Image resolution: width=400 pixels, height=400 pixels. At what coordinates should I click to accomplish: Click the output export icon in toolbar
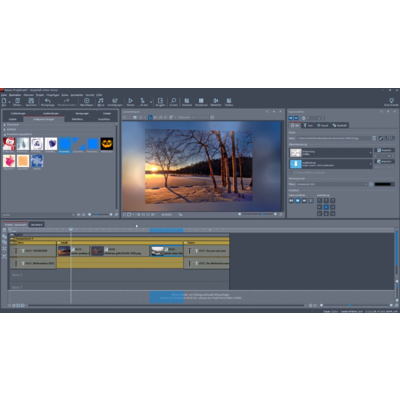160,101
